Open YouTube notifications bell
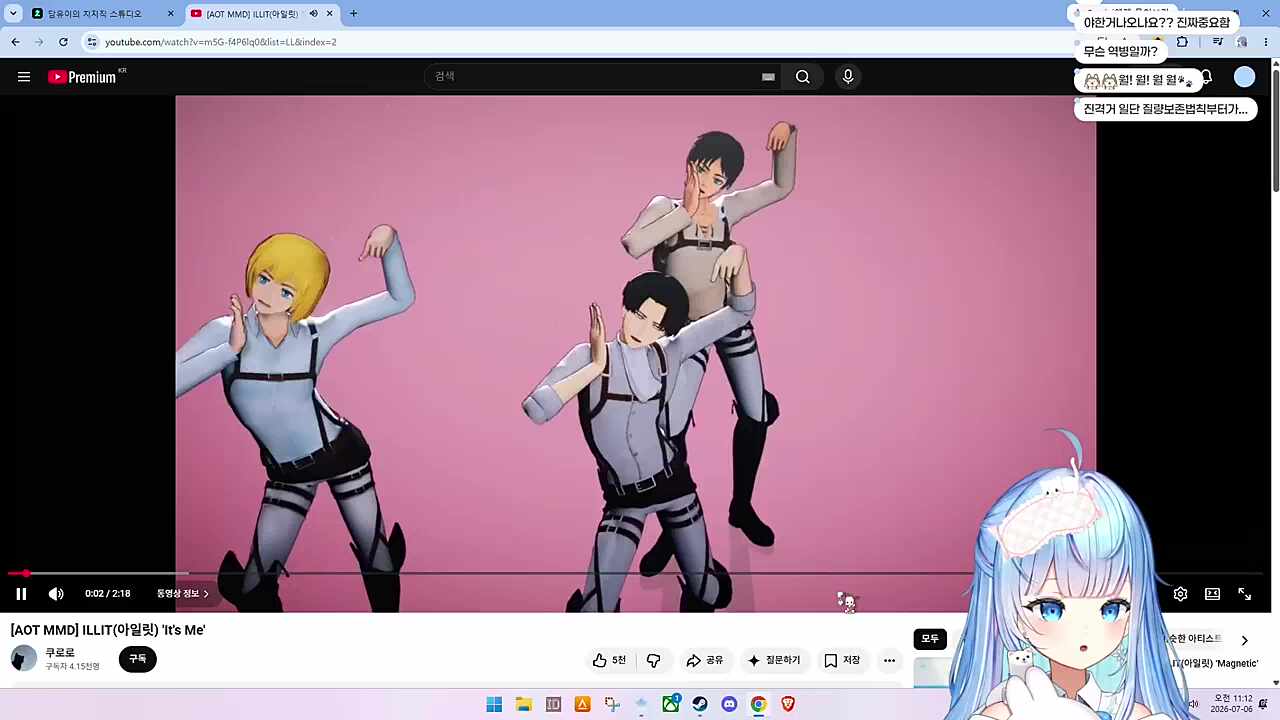 coord(1206,77)
